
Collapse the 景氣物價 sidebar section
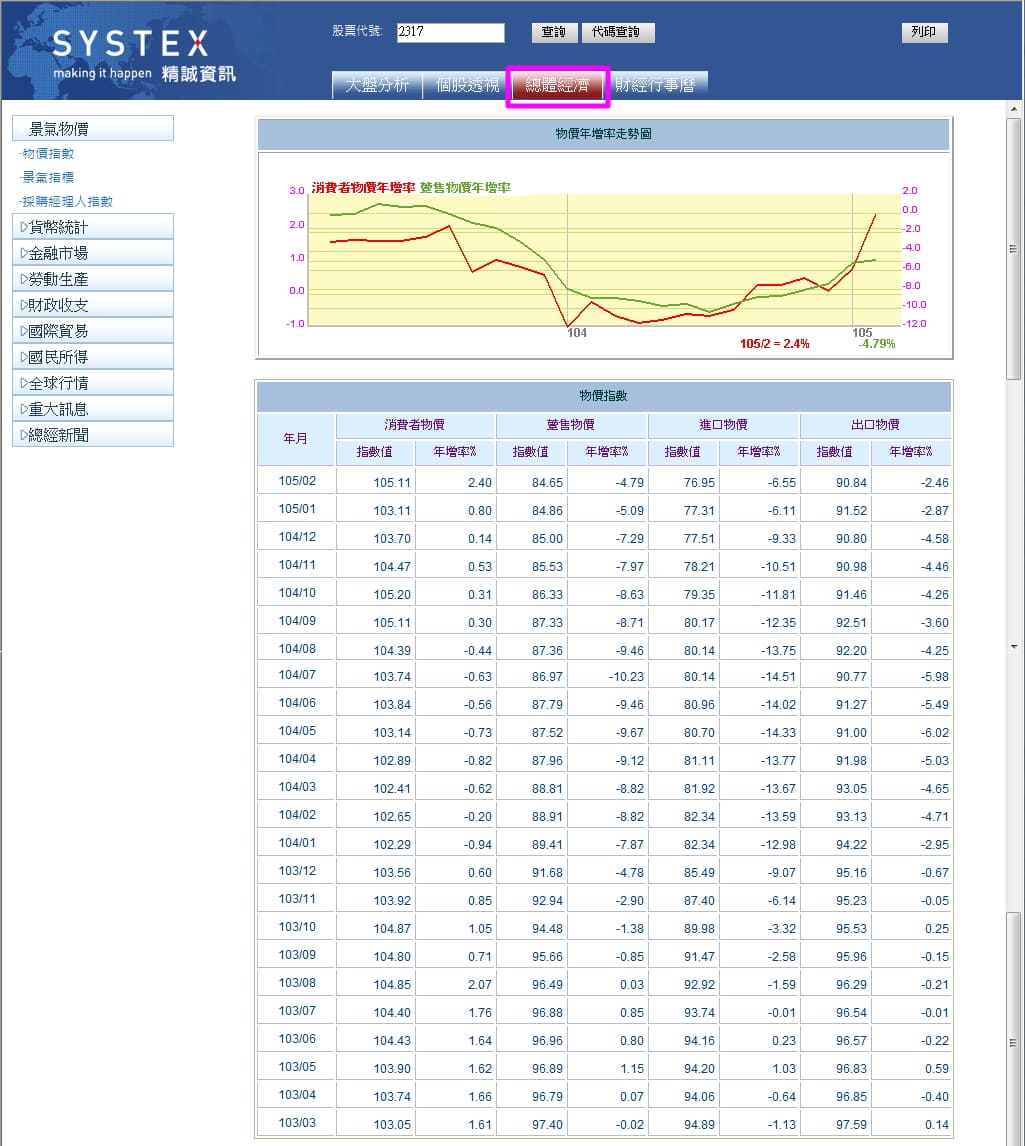[93, 128]
